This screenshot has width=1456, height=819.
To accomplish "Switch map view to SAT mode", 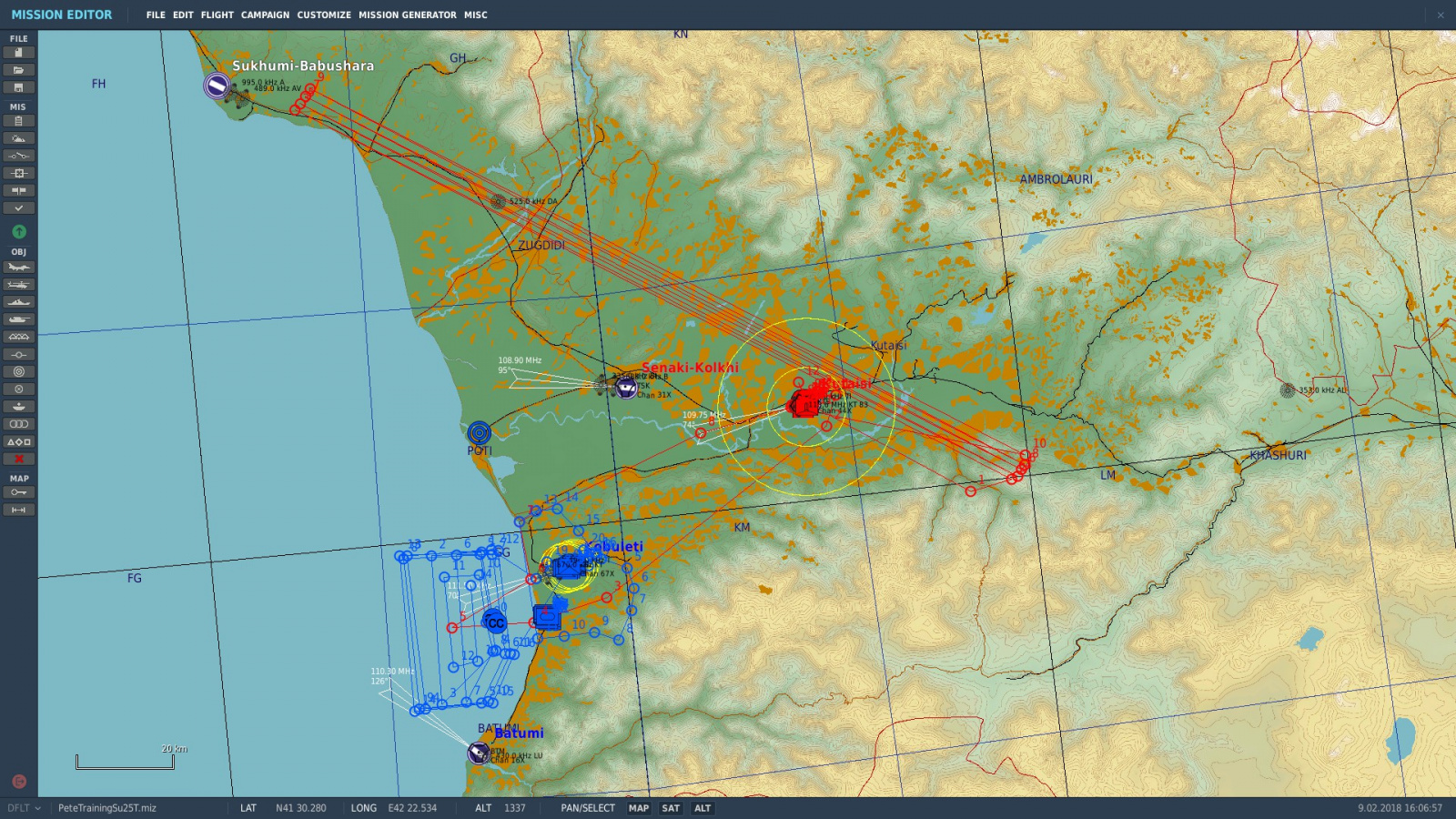I will pos(671,808).
